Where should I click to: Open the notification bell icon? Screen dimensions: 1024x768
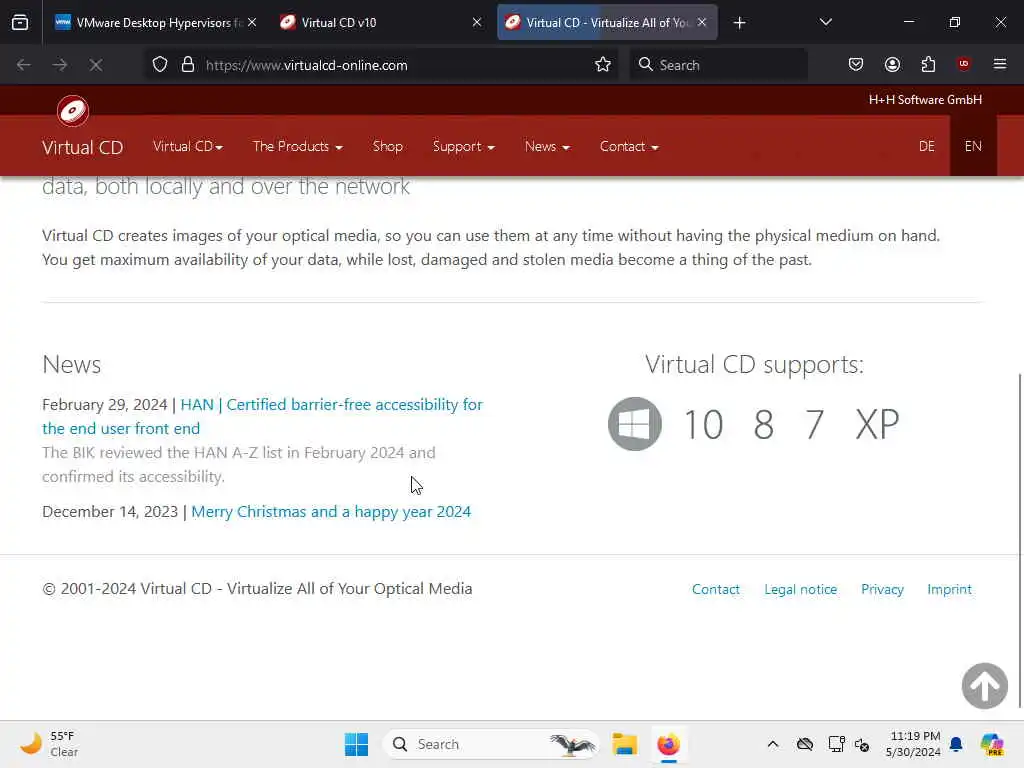956,744
